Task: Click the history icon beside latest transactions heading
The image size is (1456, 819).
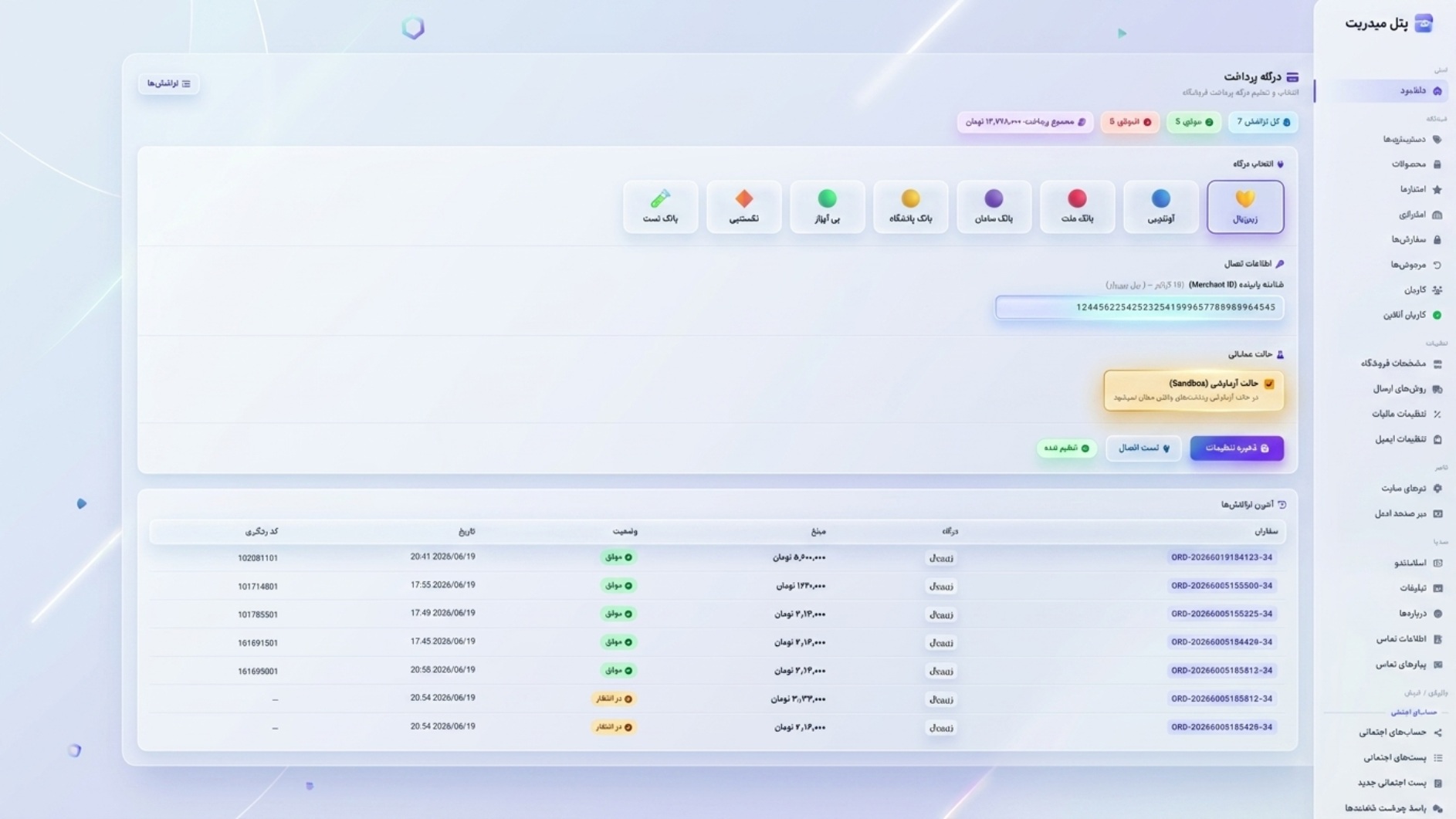Action: coord(1282,505)
